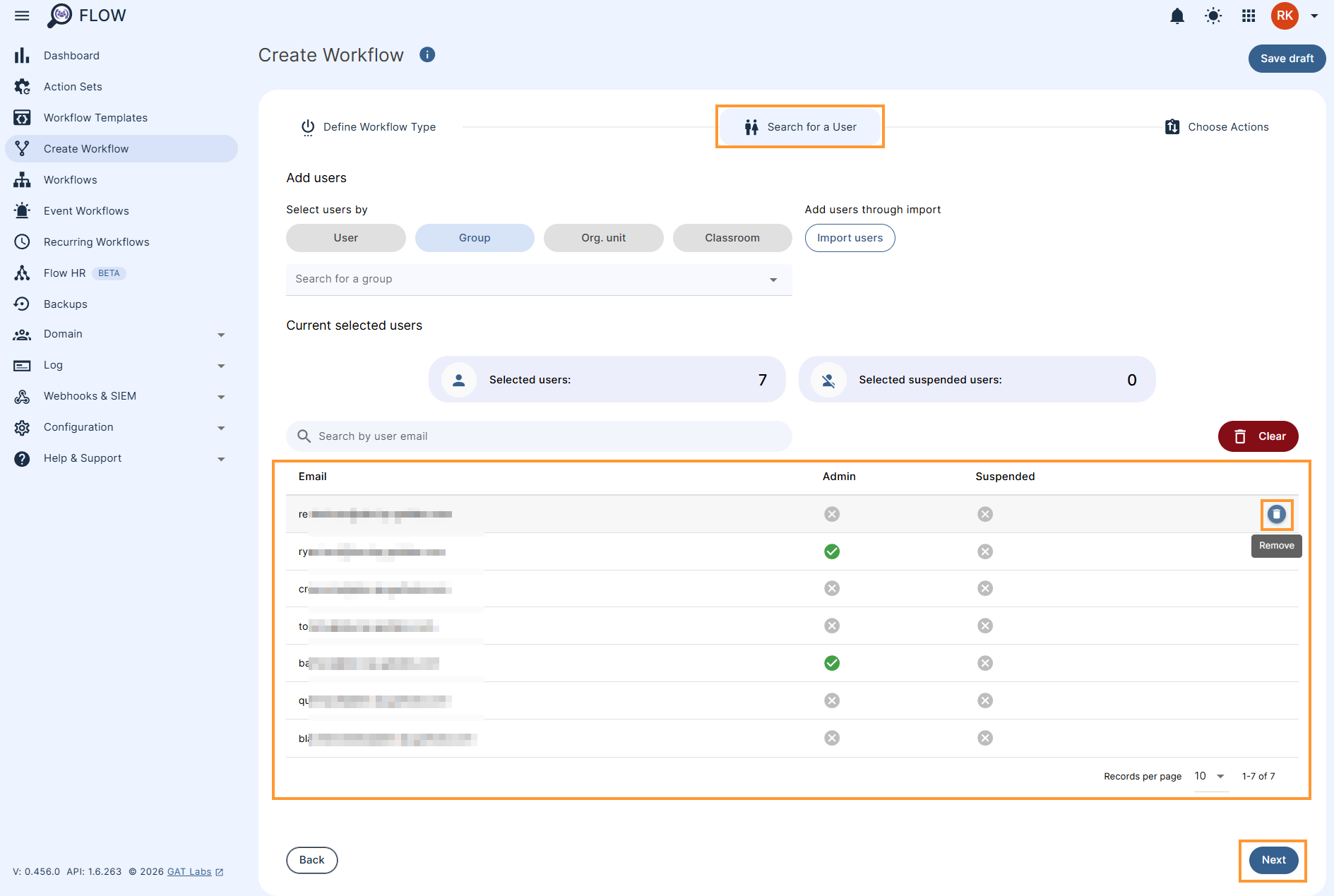1334x896 pixels.
Task: Click the Flow HR icon
Action: tap(22, 273)
